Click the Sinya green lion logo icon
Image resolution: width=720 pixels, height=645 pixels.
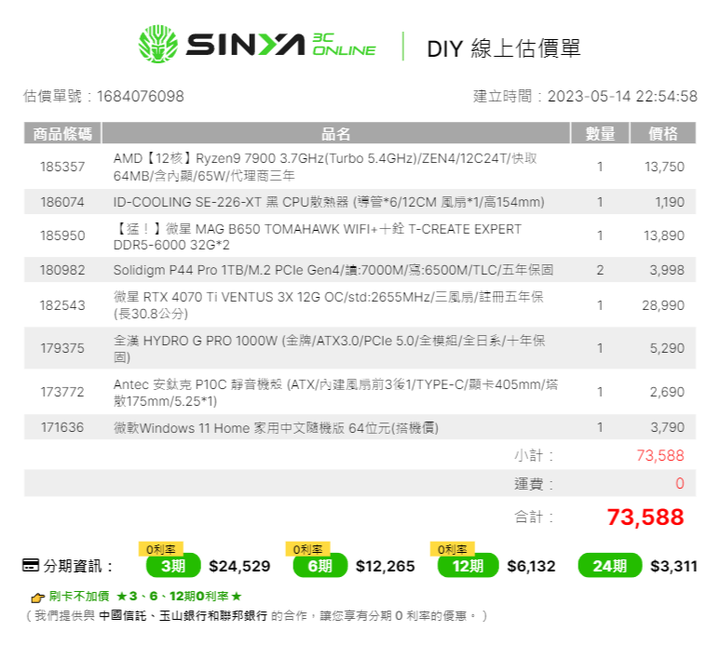[x=158, y=44]
